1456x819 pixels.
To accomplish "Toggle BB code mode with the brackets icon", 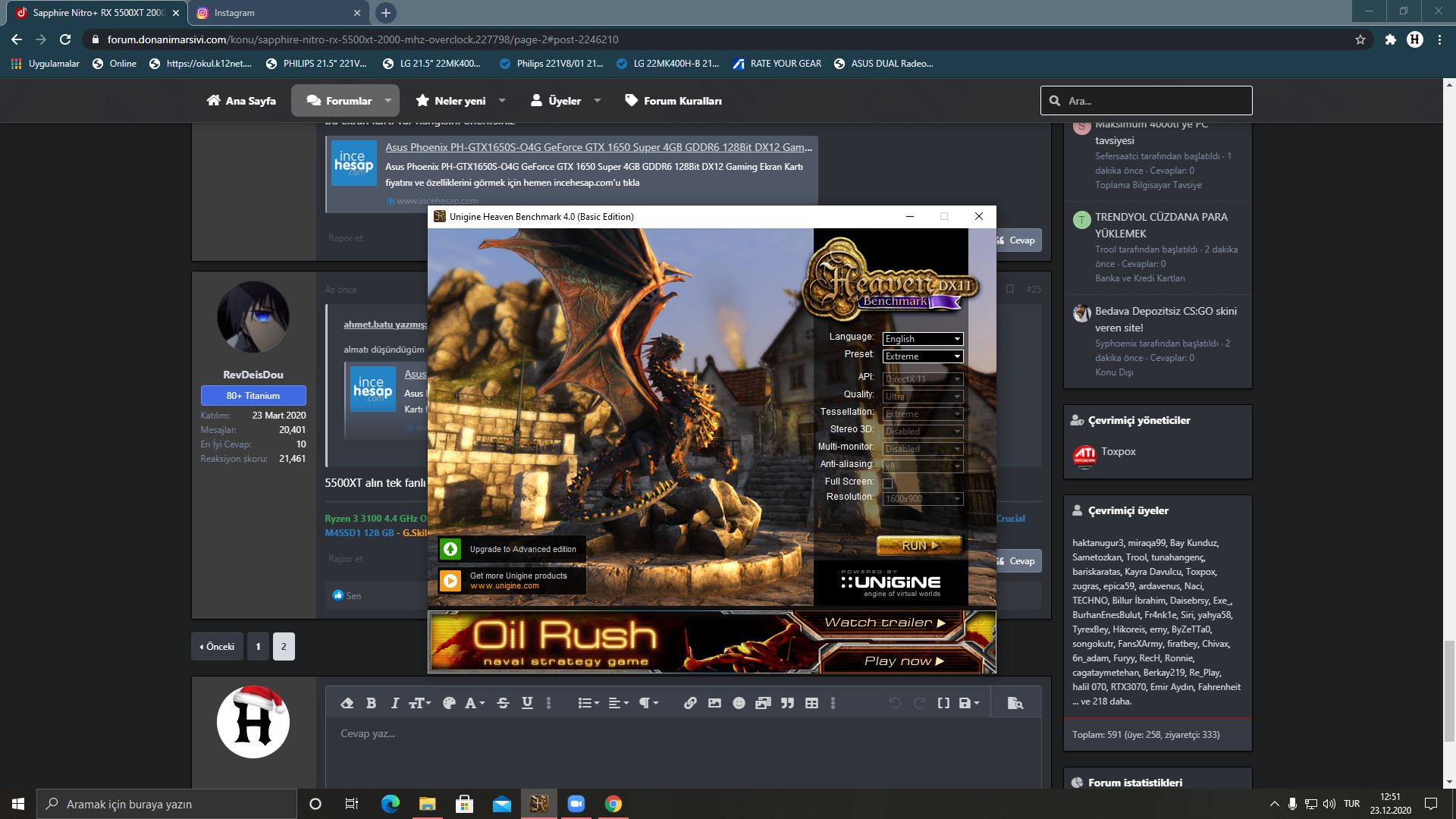I will pos(943,703).
